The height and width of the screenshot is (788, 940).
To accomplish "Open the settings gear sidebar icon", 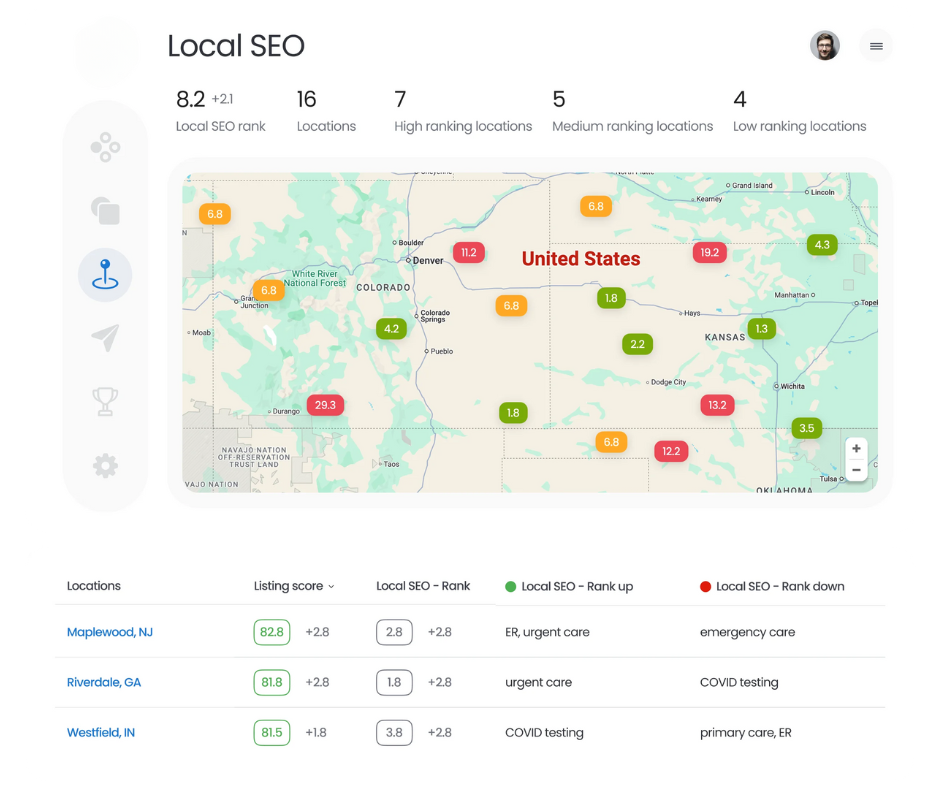I will (105, 465).
